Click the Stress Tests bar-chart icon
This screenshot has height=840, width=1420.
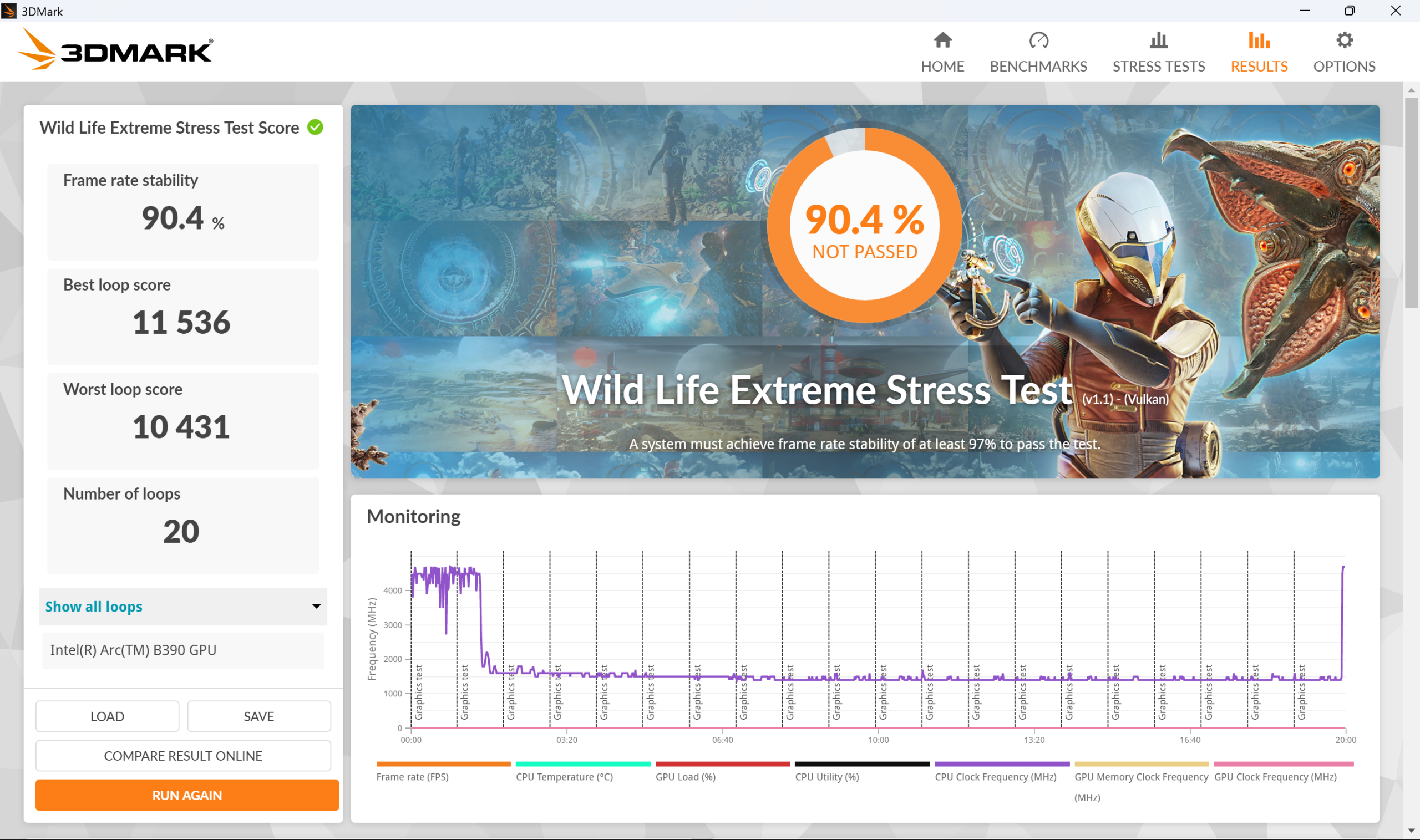coord(1158,40)
